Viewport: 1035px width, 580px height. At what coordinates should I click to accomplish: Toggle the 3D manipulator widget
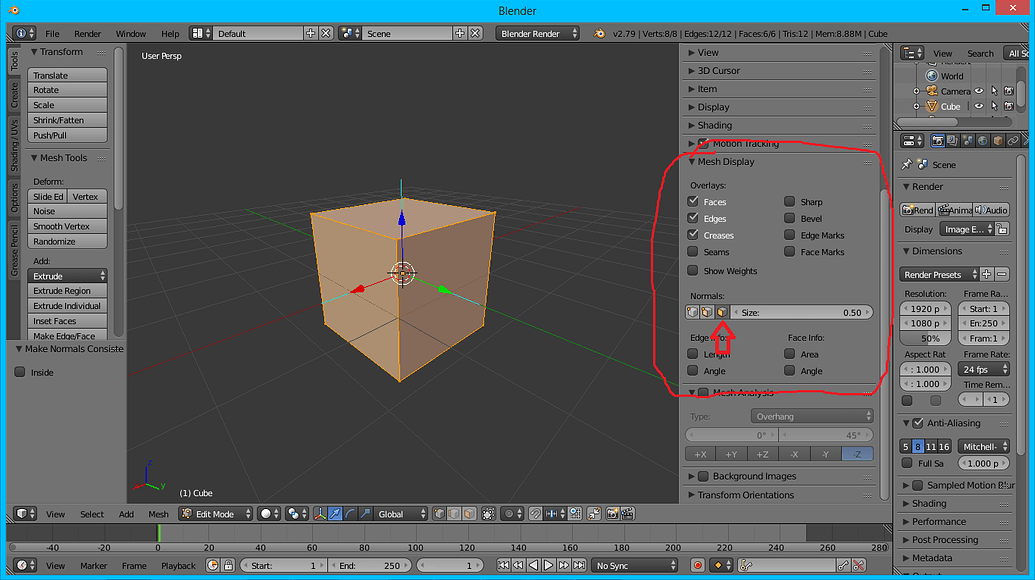320,513
